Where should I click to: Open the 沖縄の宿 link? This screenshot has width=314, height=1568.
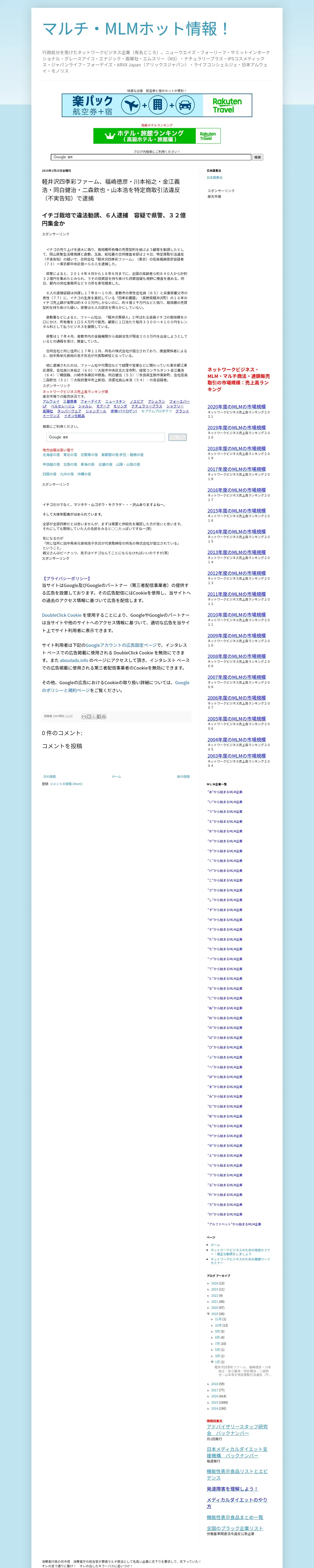point(84,474)
